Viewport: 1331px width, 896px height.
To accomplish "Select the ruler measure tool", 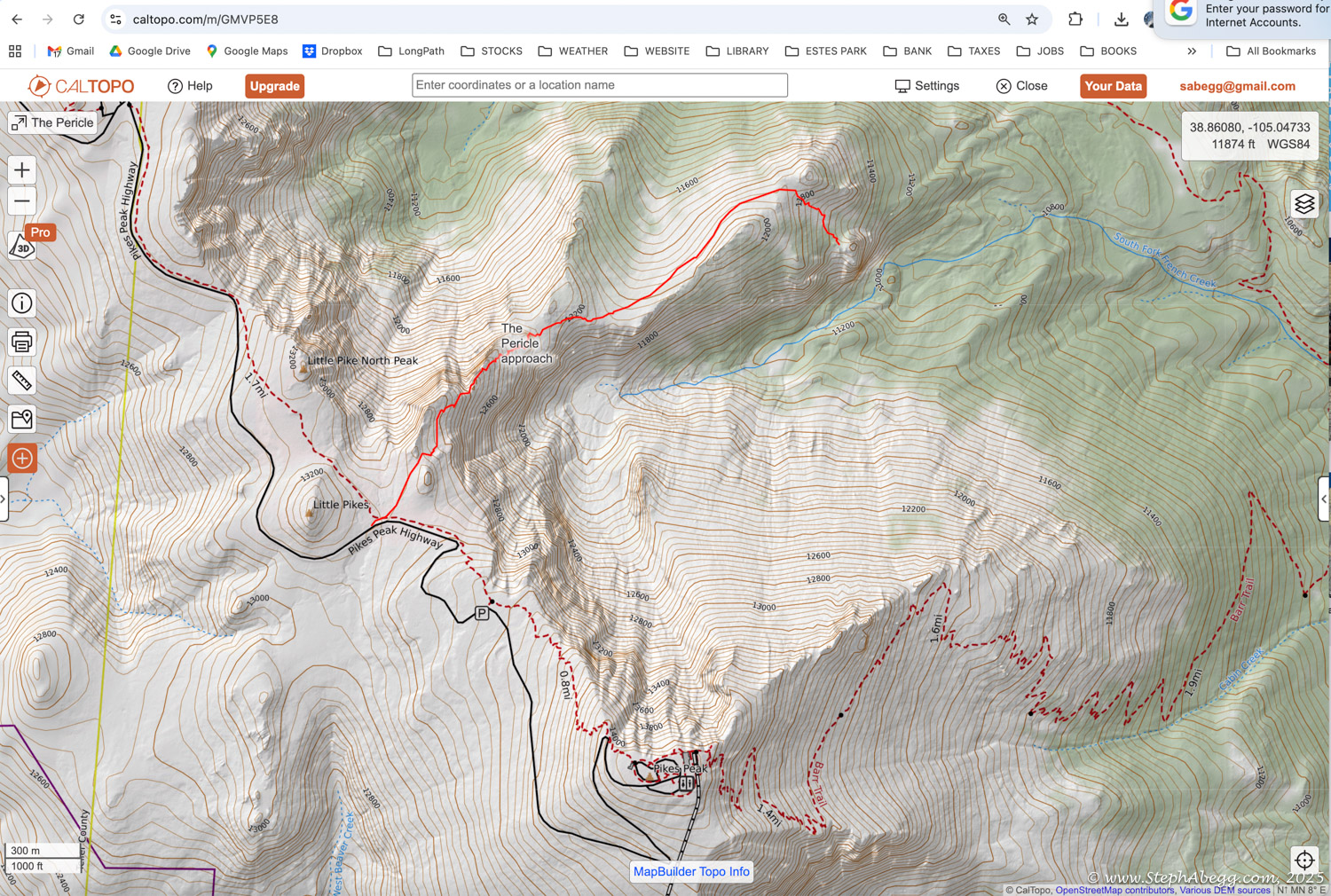I will point(22,381).
